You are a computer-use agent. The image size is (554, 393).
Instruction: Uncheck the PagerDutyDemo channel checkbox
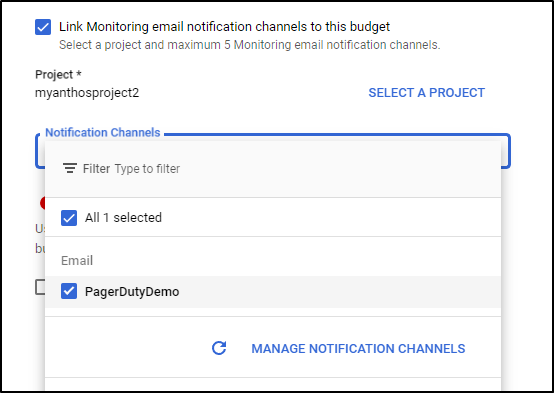pos(69,291)
